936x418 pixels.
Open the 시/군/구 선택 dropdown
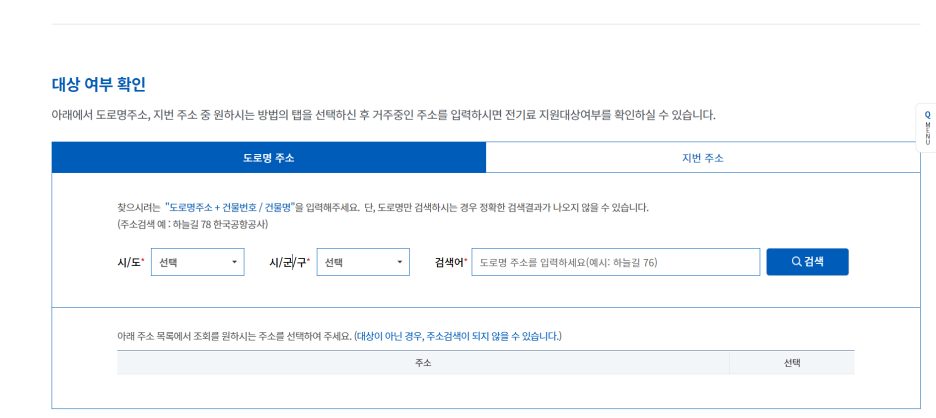click(x=363, y=262)
